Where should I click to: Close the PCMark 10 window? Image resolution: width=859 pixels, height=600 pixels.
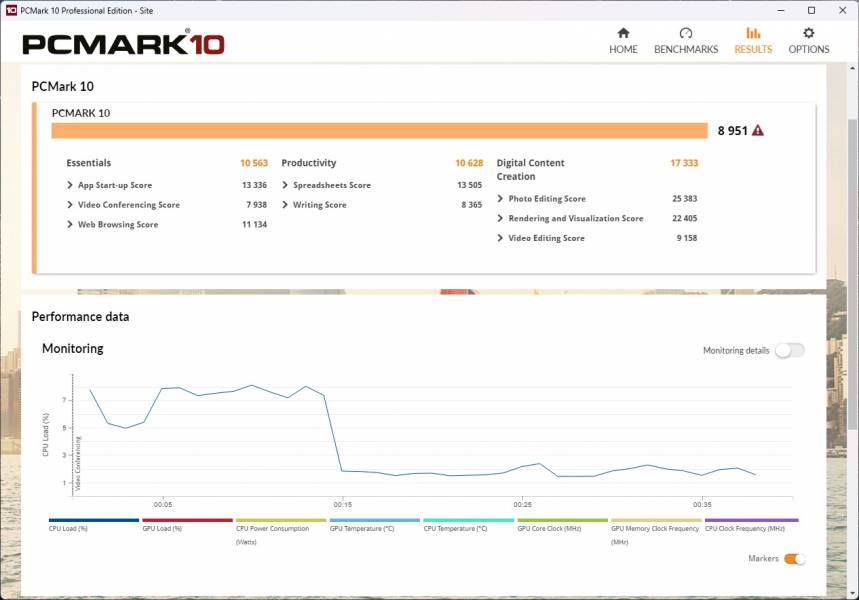click(x=843, y=10)
